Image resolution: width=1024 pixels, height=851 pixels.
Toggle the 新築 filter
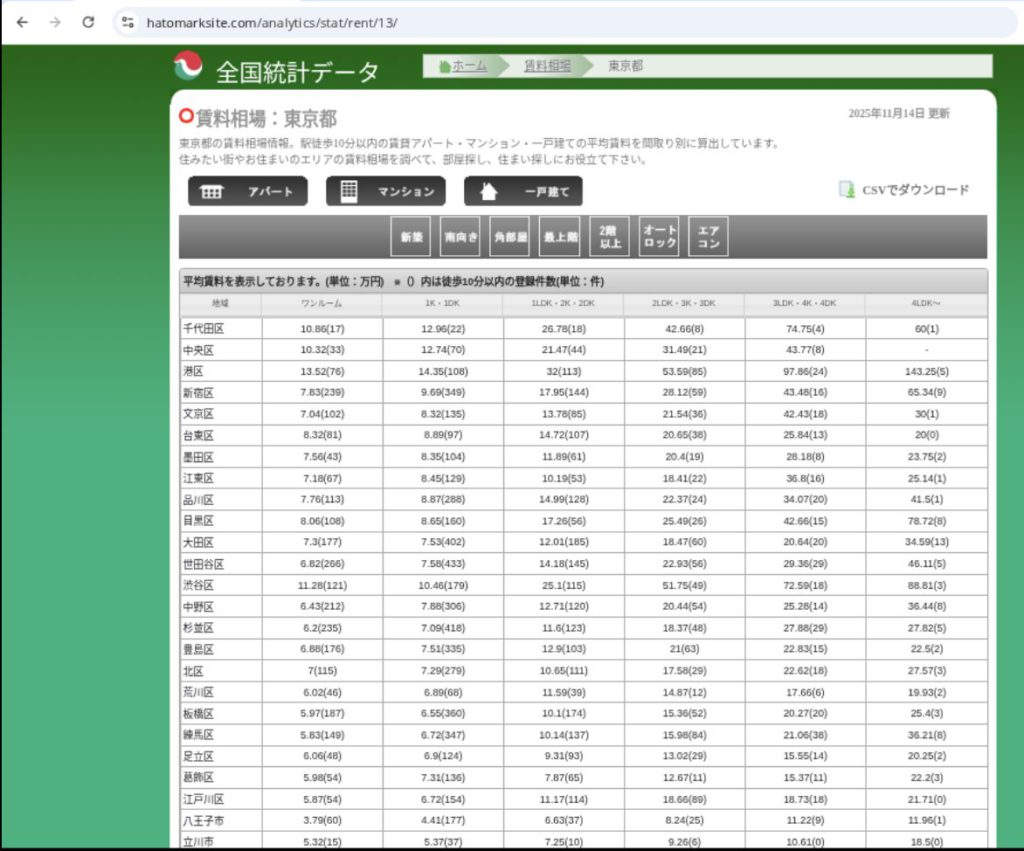tap(411, 237)
